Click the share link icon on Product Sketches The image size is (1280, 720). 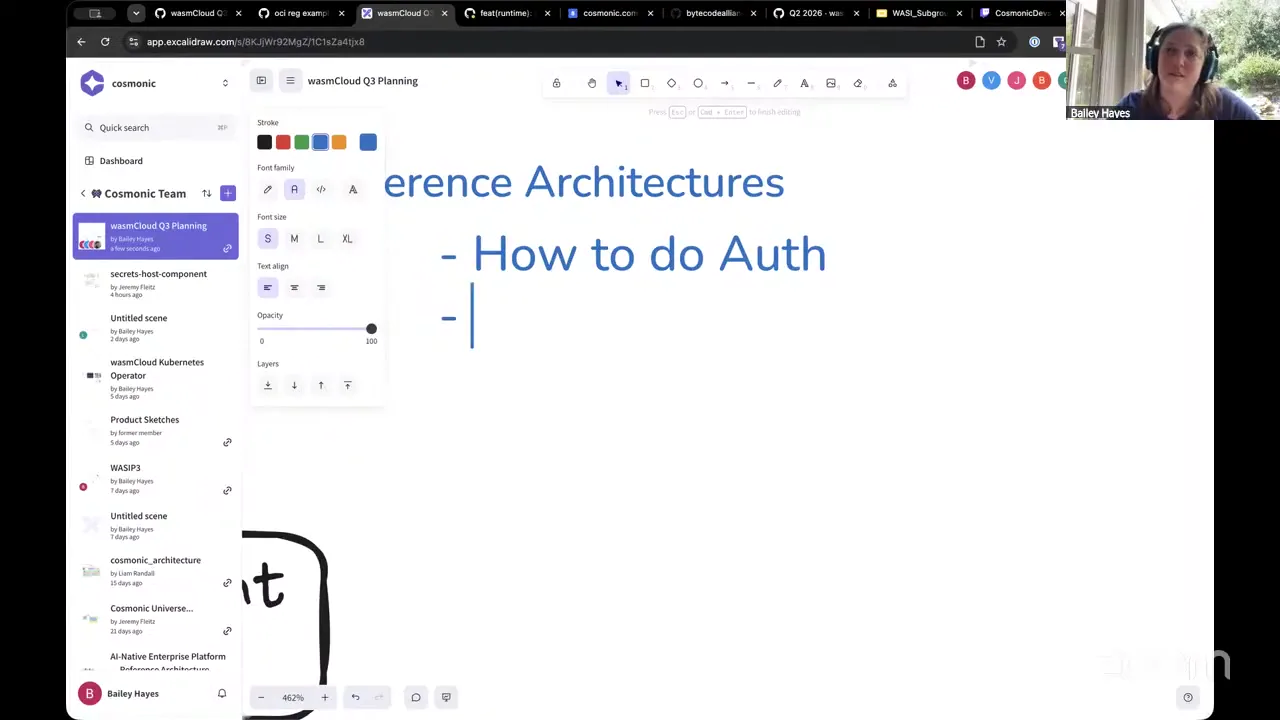(227, 442)
